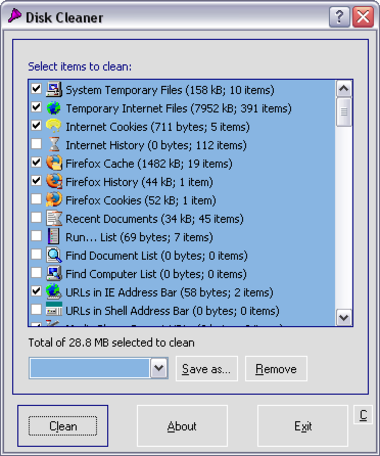Uncheck URLs in IE Address Bar checkbox
This screenshot has height=456, width=380.
click(x=36, y=291)
